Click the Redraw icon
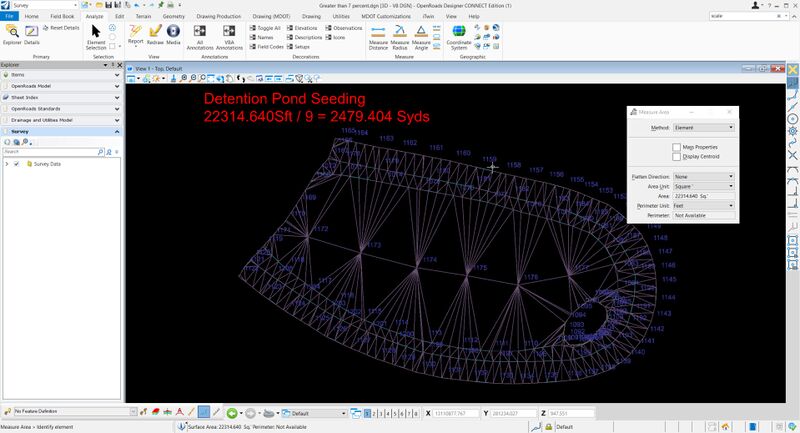Viewport: 800px width, 433px height. (155, 35)
